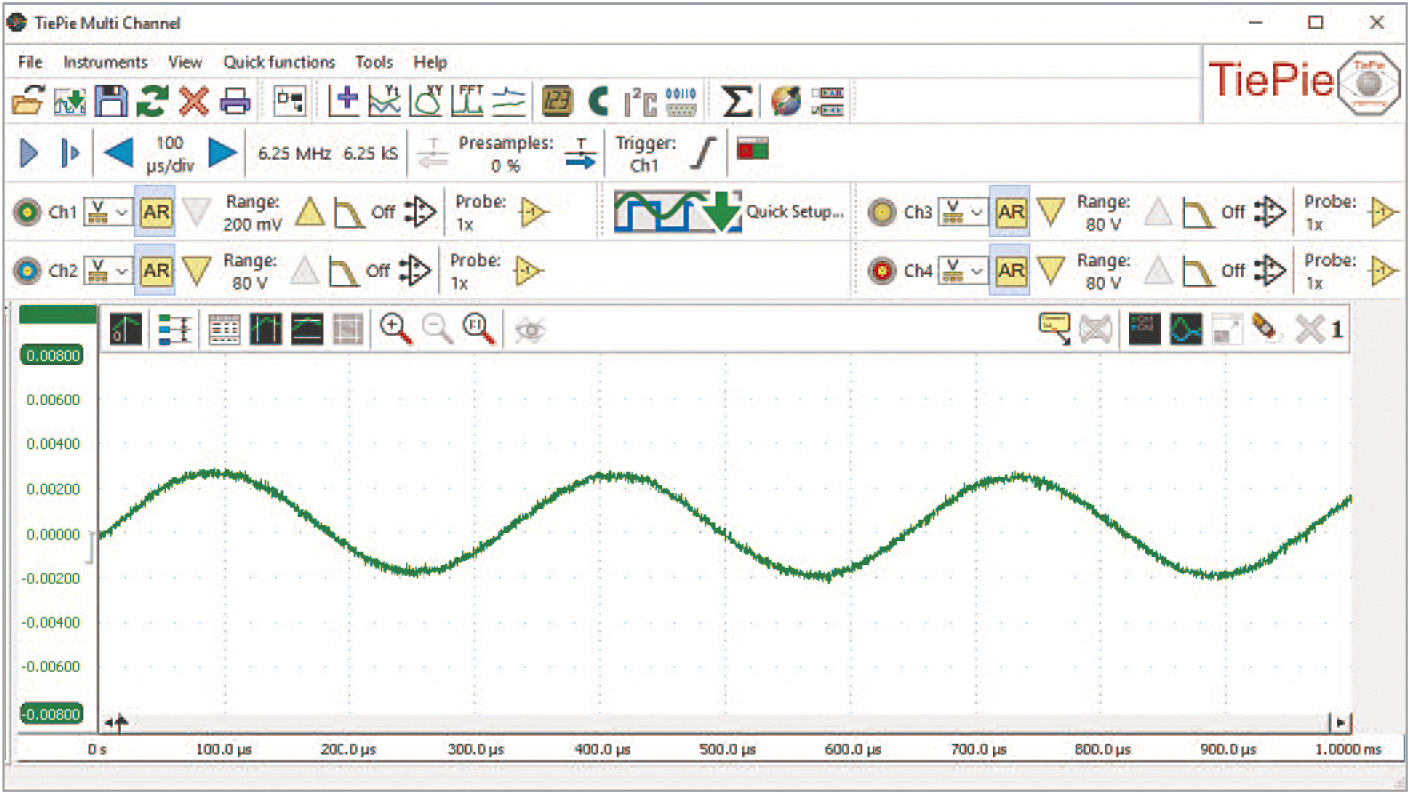The height and width of the screenshot is (794, 1410).
Task: Toggle Ch4 auto ranging AR button
Action: [1011, 270]
